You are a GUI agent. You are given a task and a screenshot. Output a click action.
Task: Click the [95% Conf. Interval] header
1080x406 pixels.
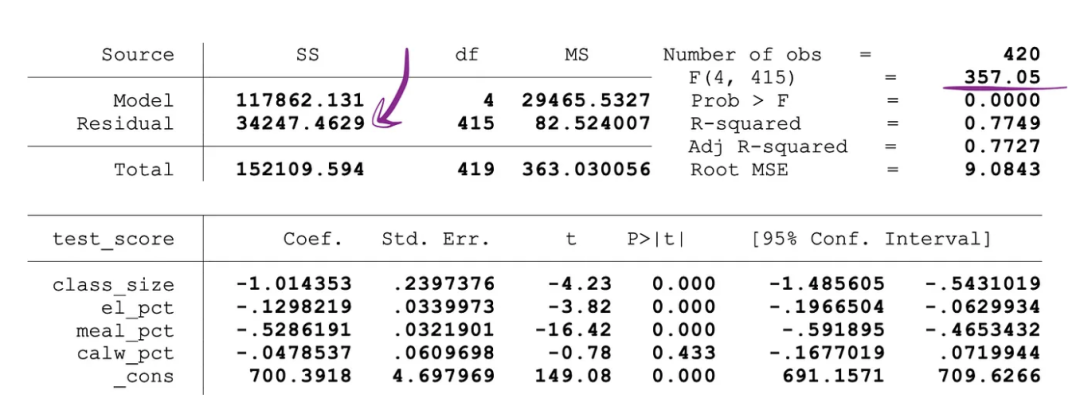point(871,239)
